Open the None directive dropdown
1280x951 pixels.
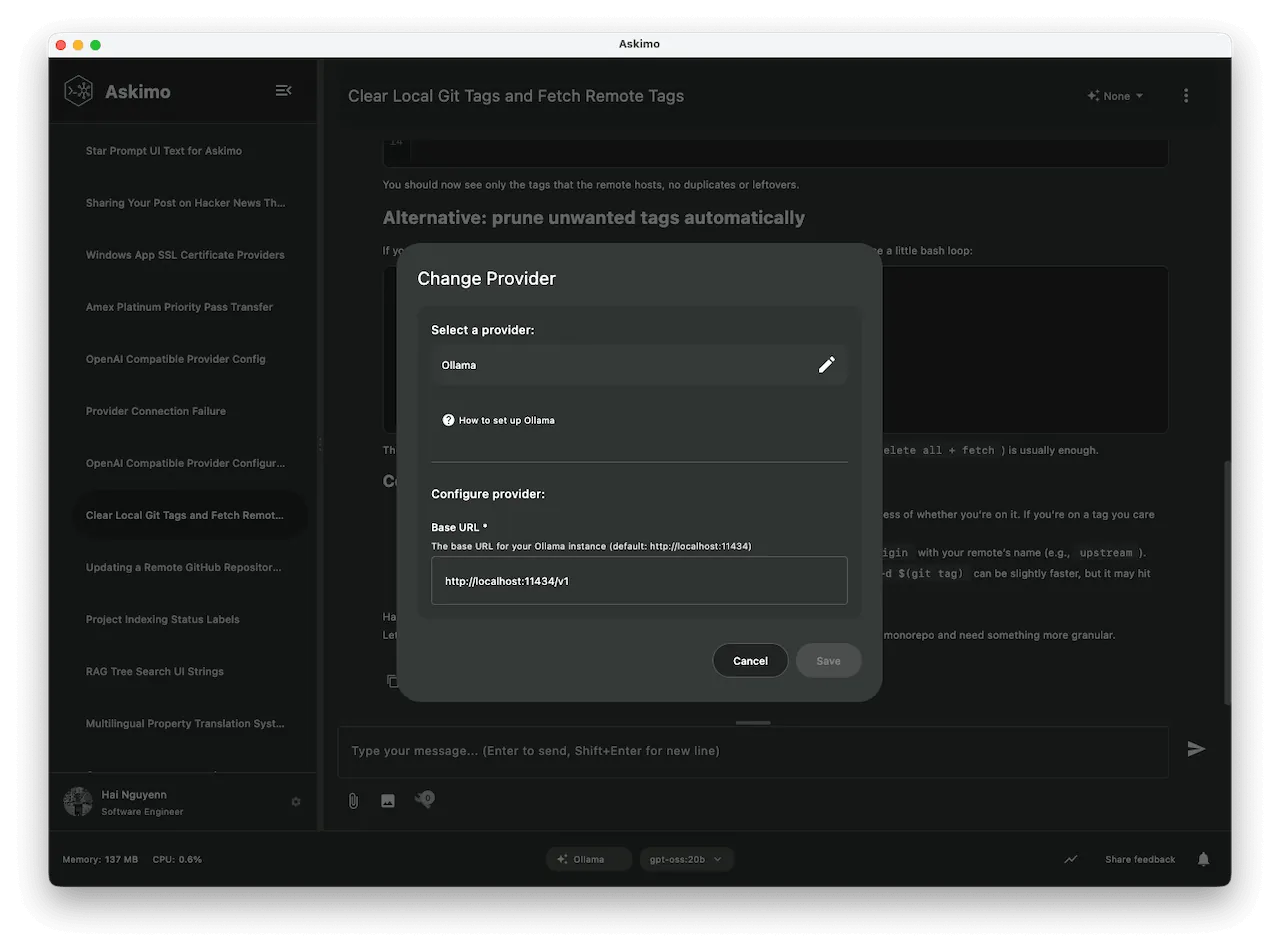1115,96
